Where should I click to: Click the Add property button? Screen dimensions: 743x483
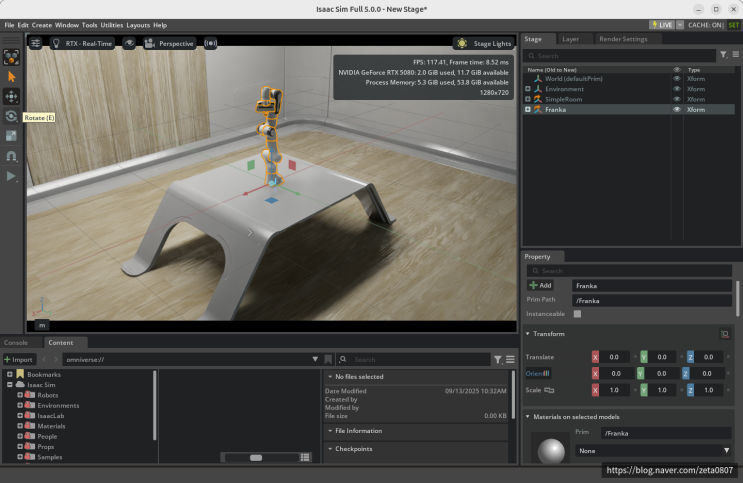point(540,285)
